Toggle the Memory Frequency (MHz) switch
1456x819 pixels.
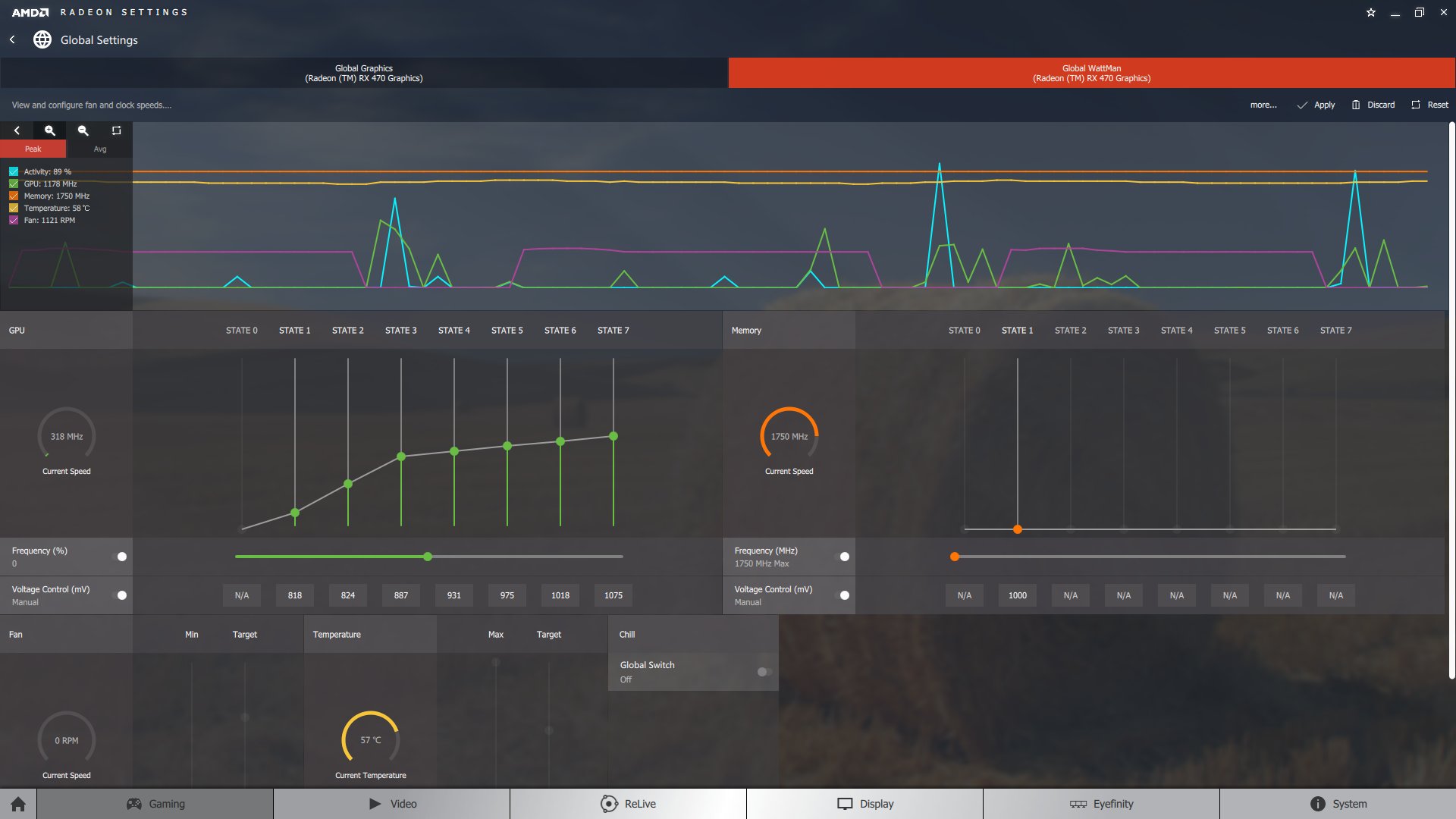coord(843,557)
